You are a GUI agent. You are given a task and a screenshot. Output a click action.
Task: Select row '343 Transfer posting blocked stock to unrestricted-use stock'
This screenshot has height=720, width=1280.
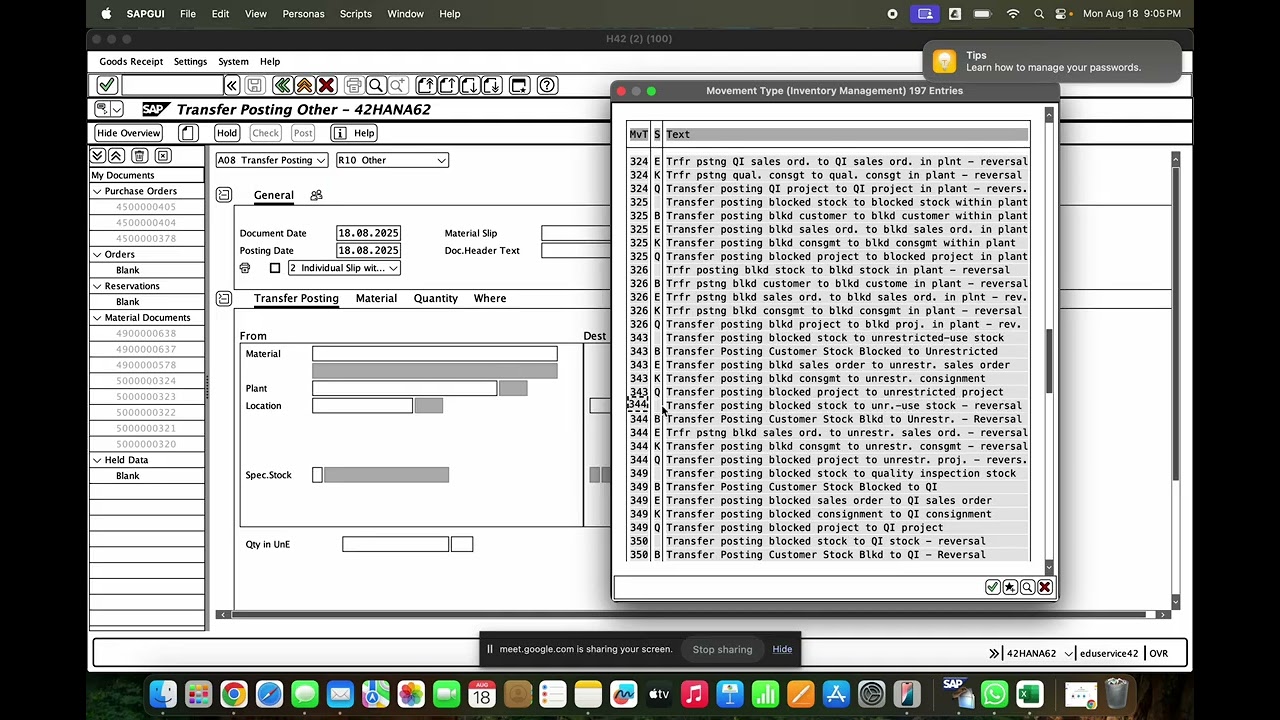[x=828, y=338]
